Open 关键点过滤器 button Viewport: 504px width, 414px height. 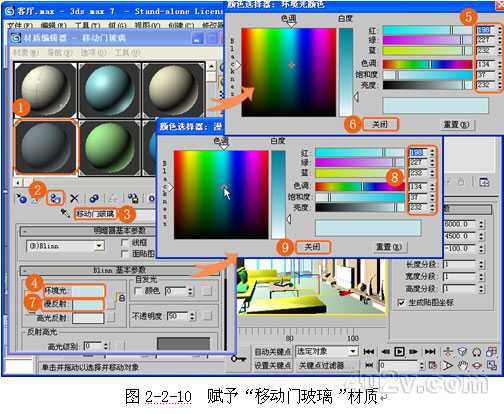pos(322,365)
